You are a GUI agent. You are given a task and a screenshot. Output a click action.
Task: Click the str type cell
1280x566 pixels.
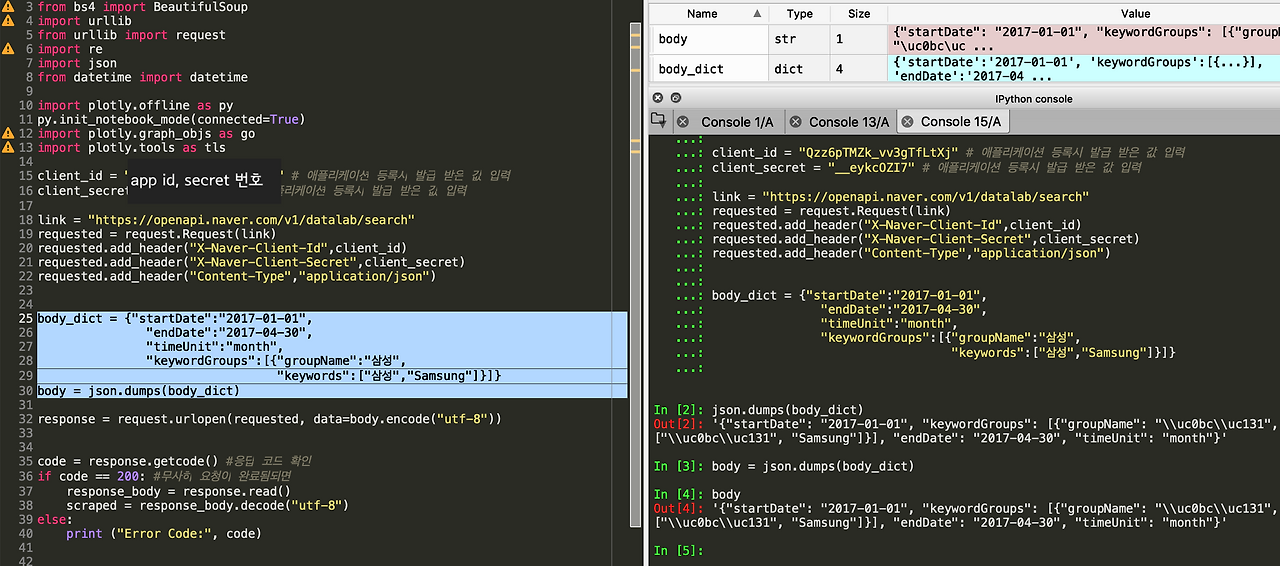[800, 39]
